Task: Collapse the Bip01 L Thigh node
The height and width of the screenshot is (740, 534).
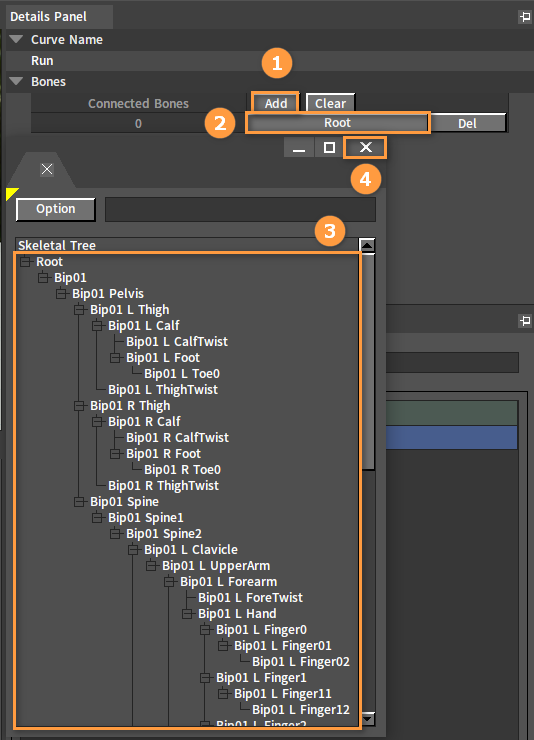Action: (79, 310)
